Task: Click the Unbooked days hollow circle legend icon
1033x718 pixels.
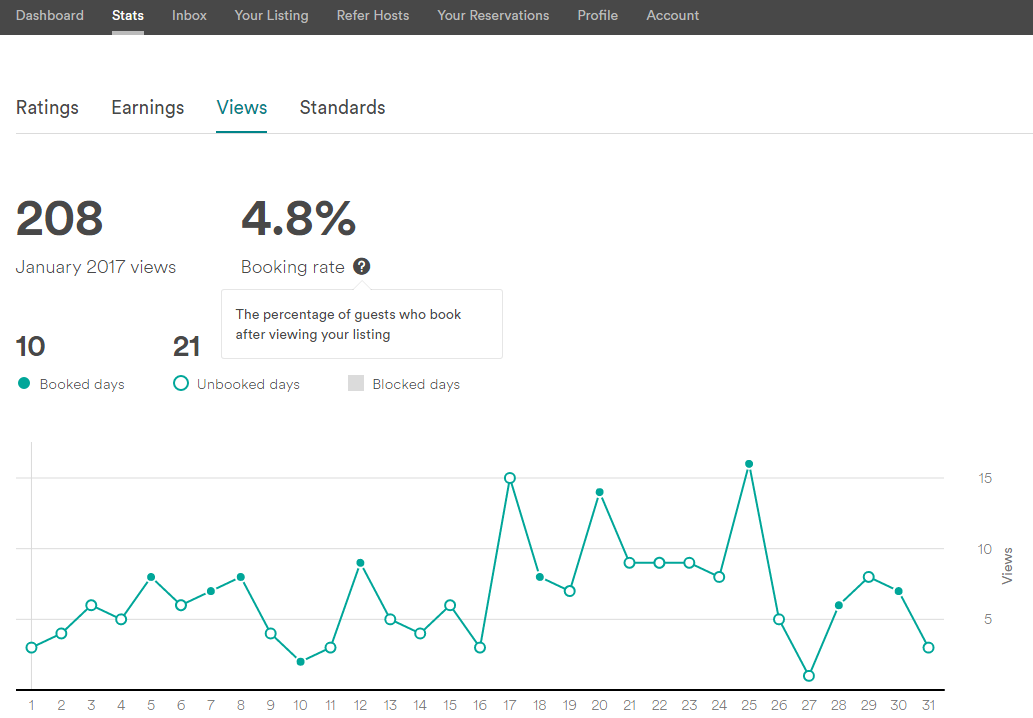Action: click(181, 383)
